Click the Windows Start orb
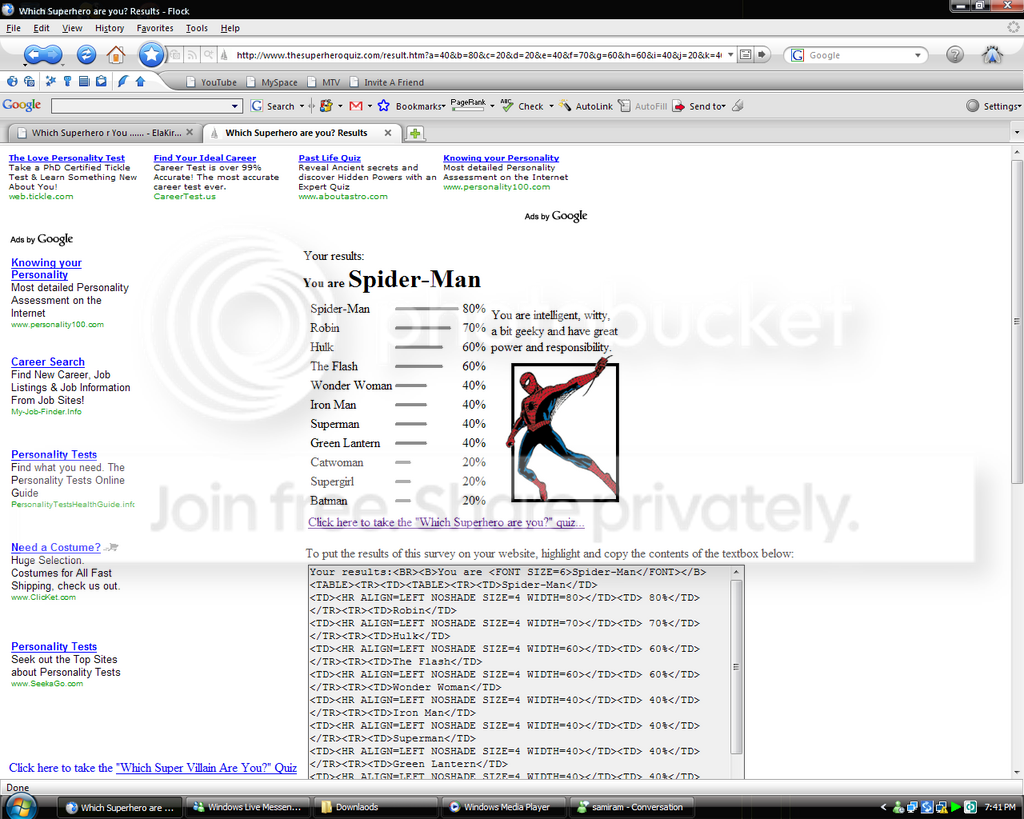 coord(22,806)
